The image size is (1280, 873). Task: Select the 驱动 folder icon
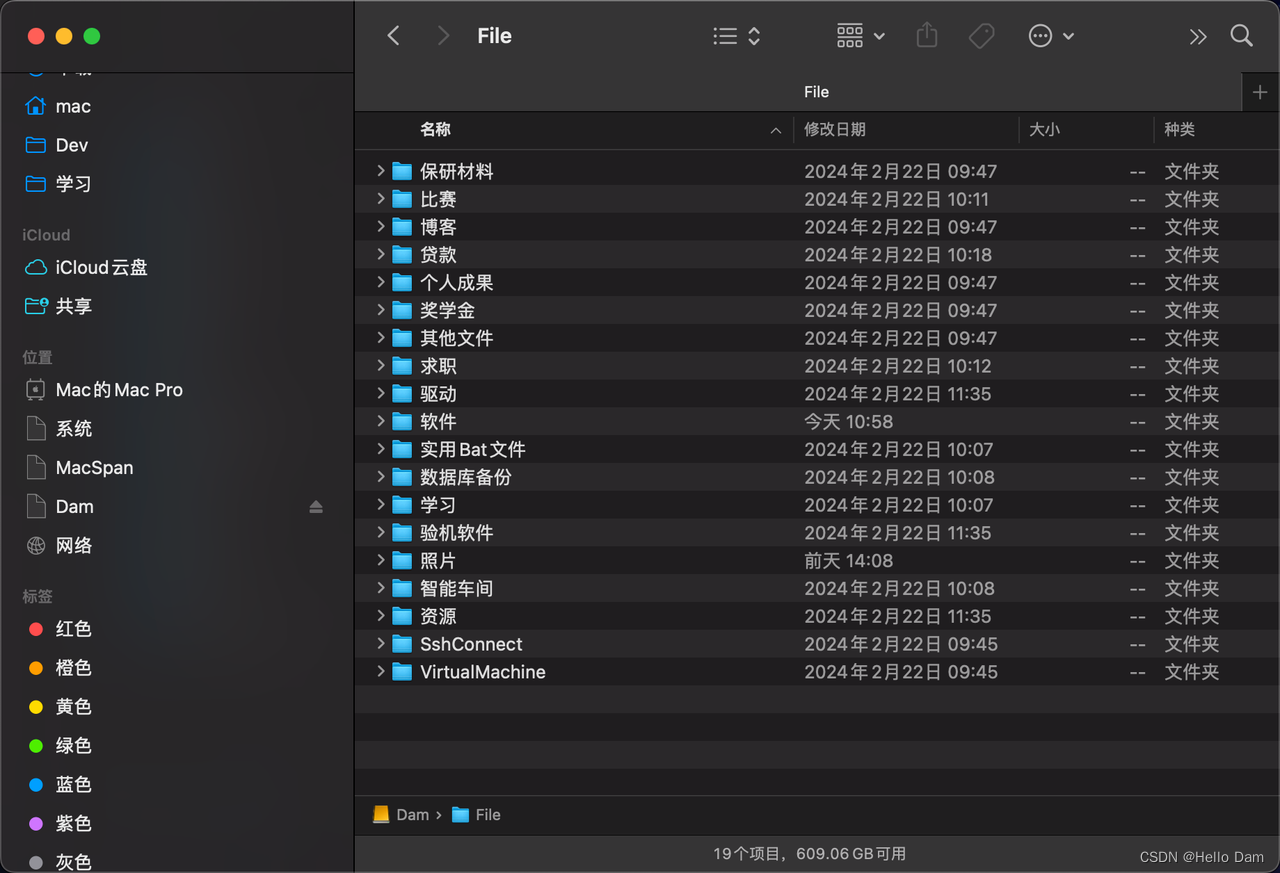402,394
